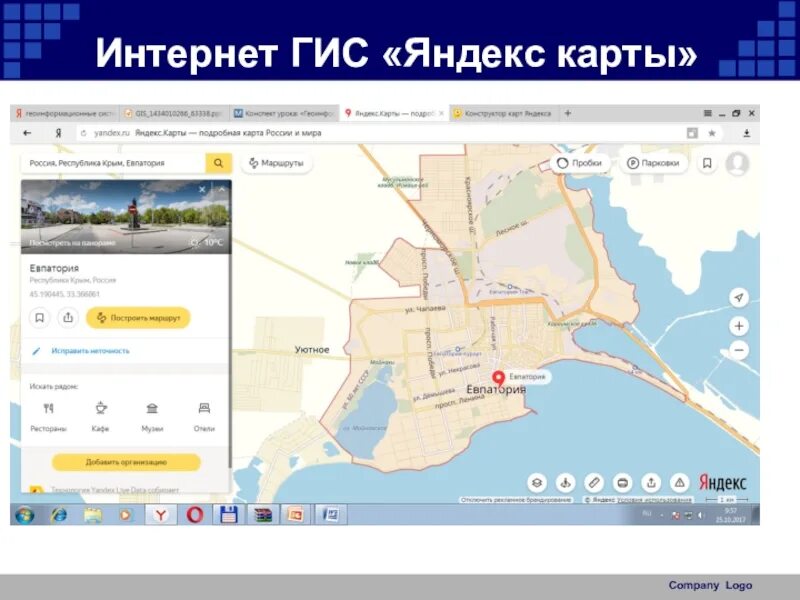Viewport: 800px width, 600px height.
Task: Open Opera taskbar icon
Action: click(x=194, y=515)
